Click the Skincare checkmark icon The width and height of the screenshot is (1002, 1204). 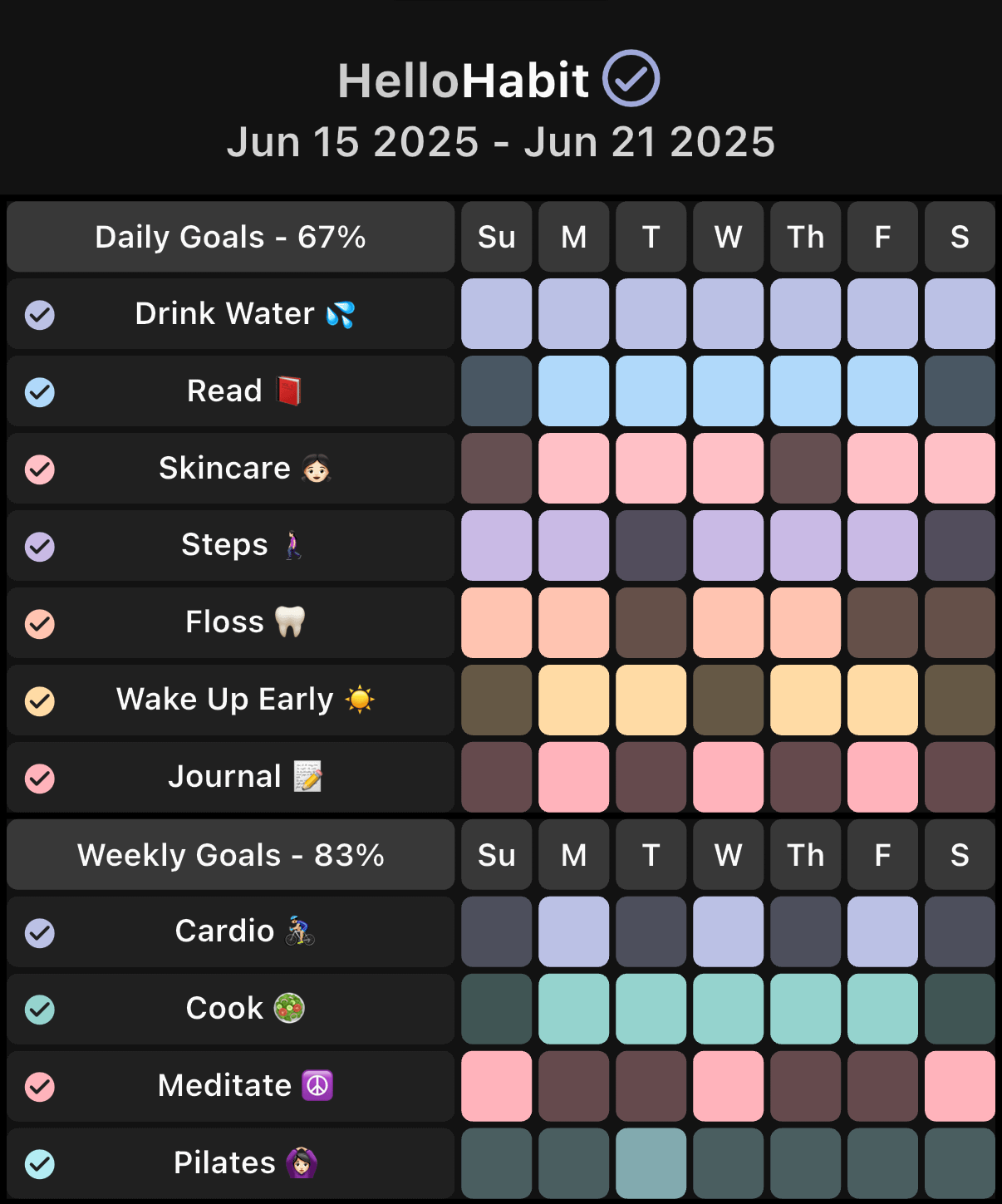[x=40, y=469]
